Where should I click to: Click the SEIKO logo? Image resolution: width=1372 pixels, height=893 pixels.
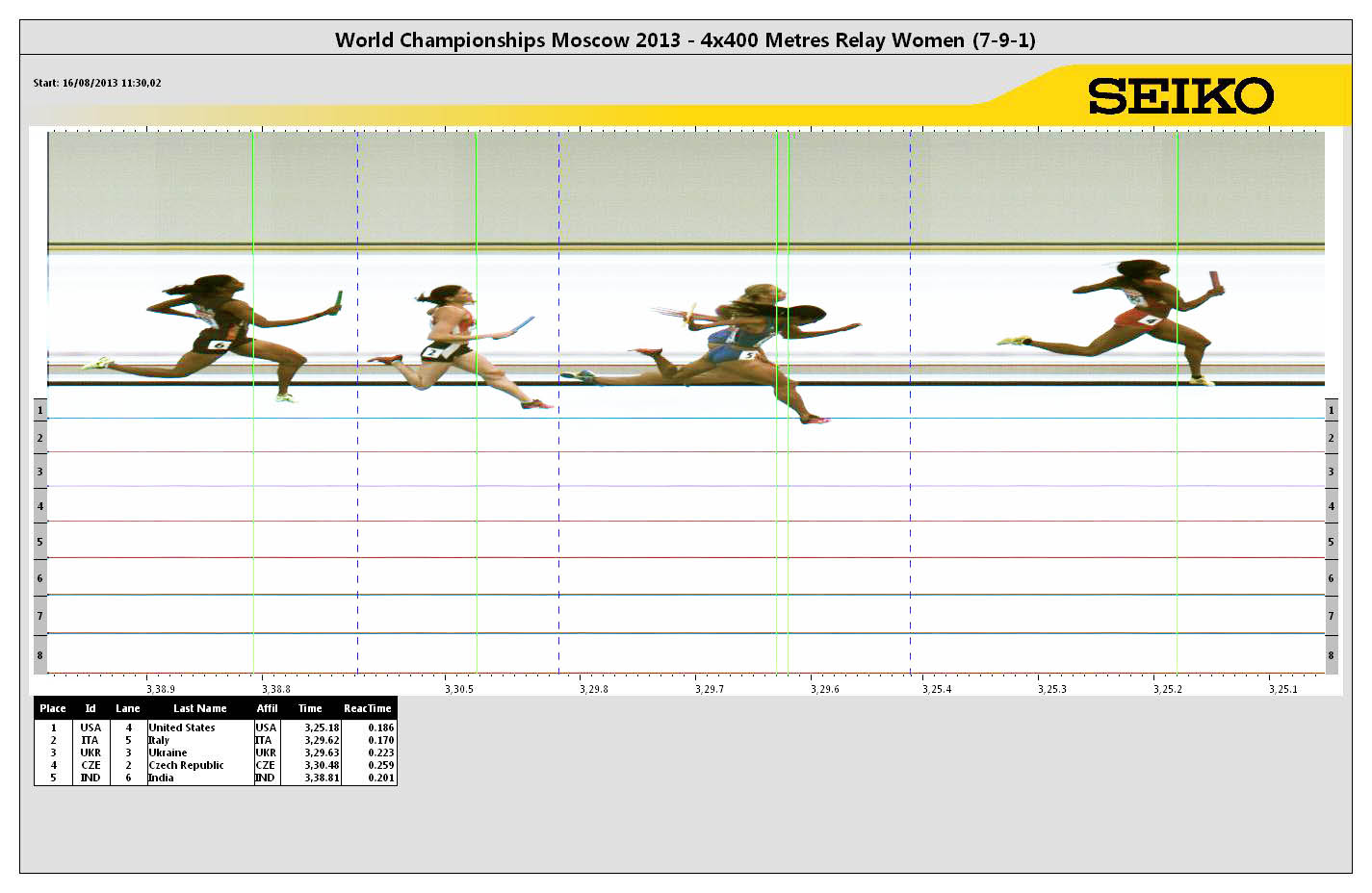click(x=1180, y=96)
